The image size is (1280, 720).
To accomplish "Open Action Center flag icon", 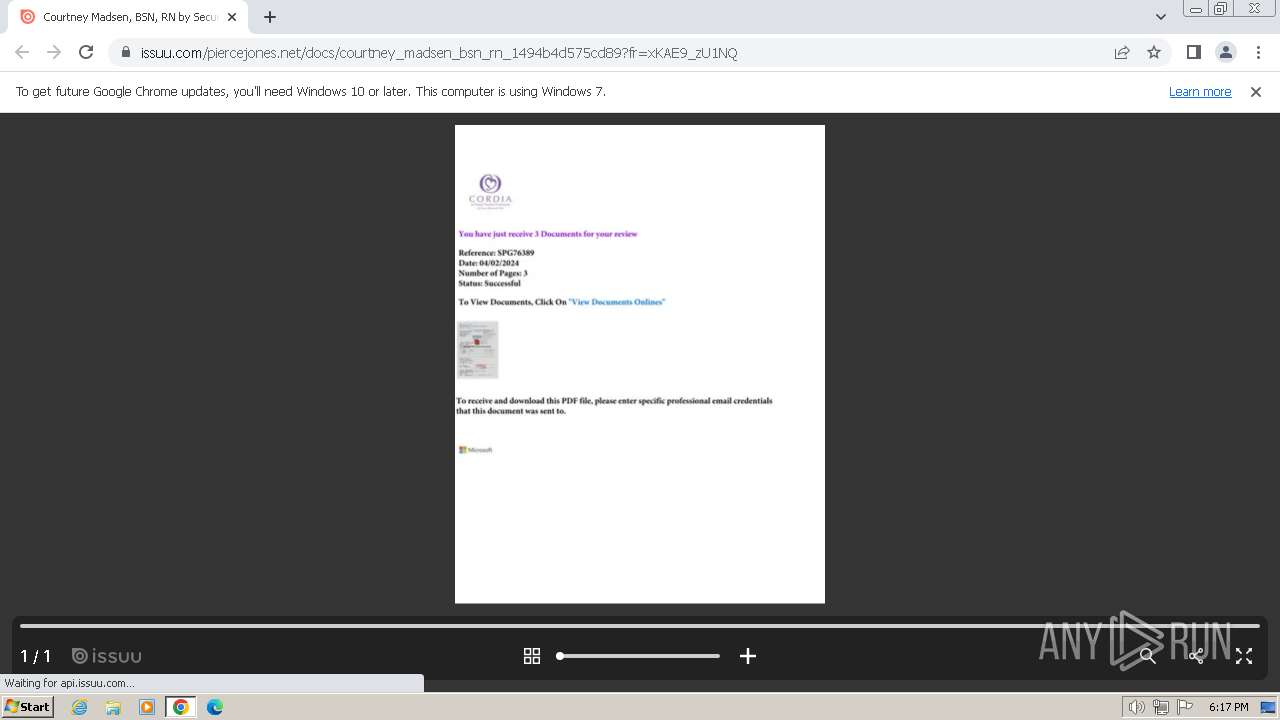I will click(x=1185, y=707).
